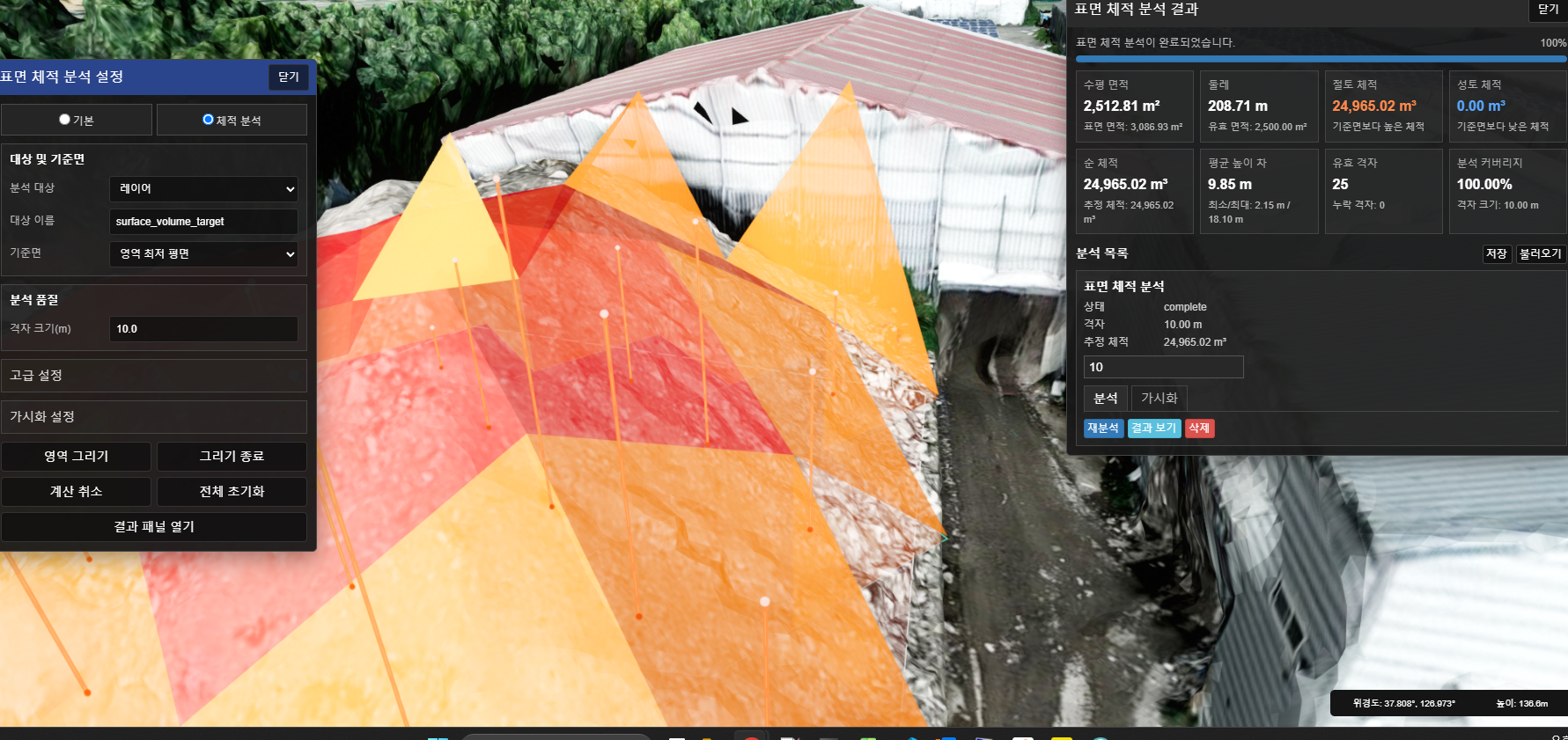This screenshot has height=740, width=1568.
Task: Click the blue 재분석 button
Action: [1103, 428]
